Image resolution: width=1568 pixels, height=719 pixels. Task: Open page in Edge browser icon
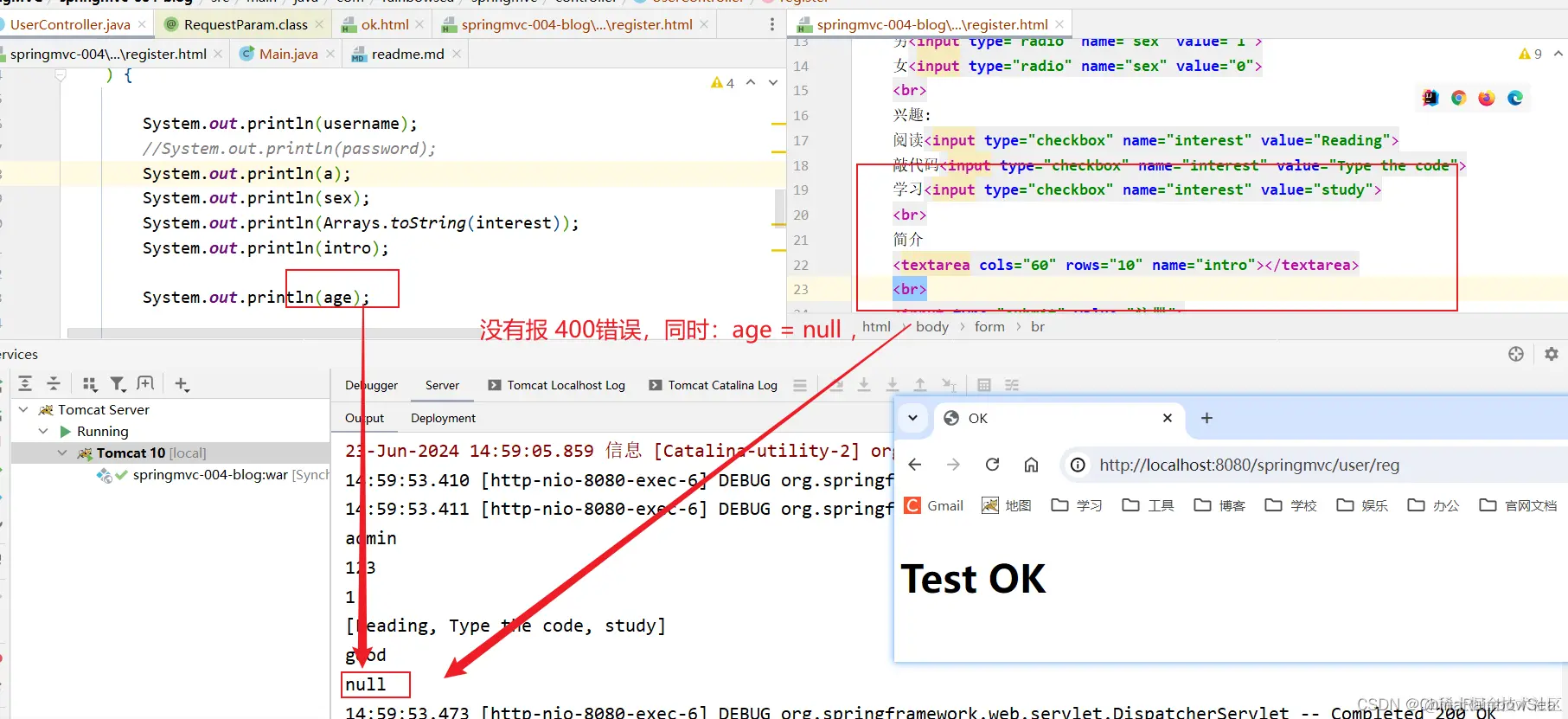click(x=1515, y=98)
